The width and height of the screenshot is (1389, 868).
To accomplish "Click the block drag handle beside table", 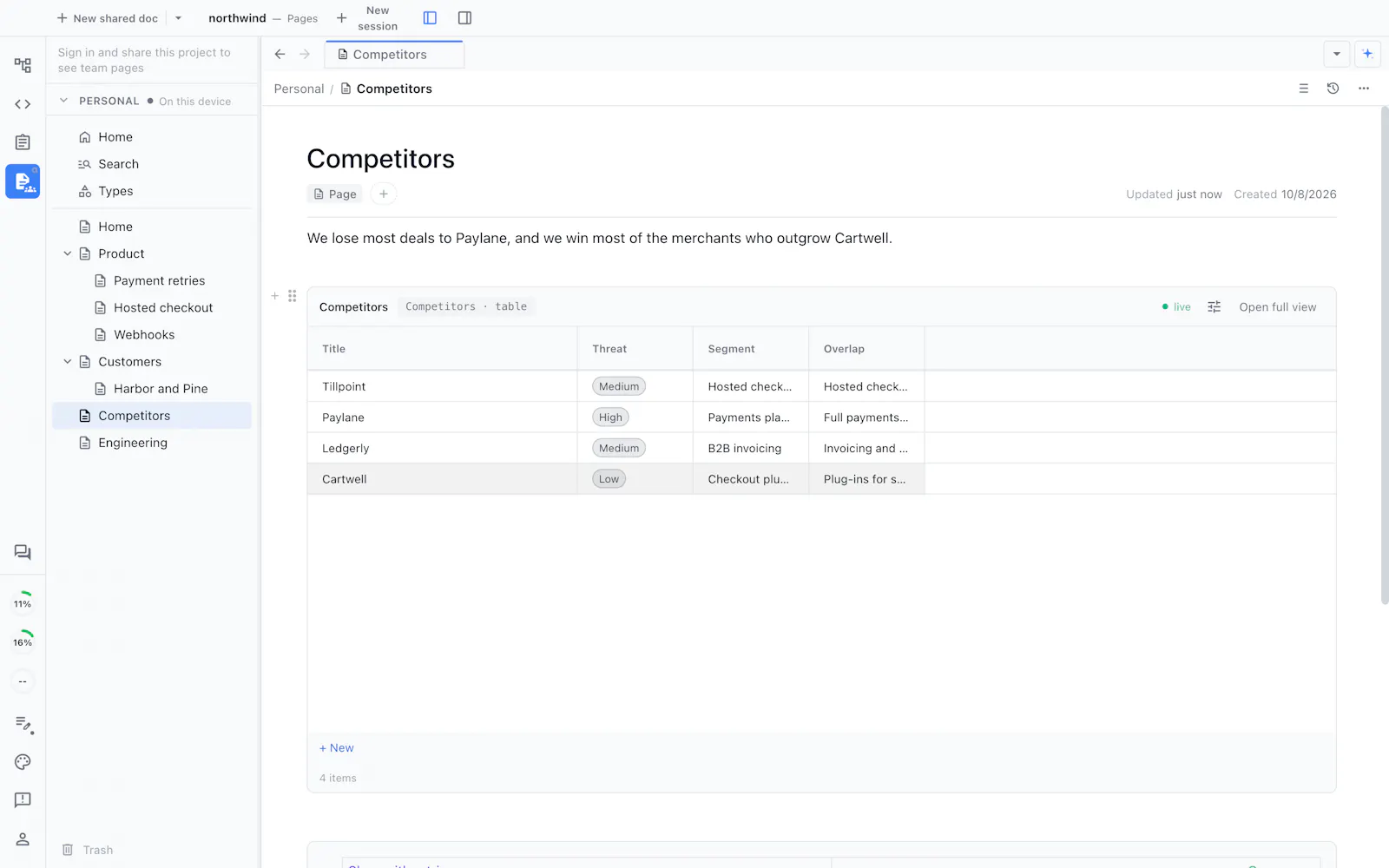I will tap(293, 296).
